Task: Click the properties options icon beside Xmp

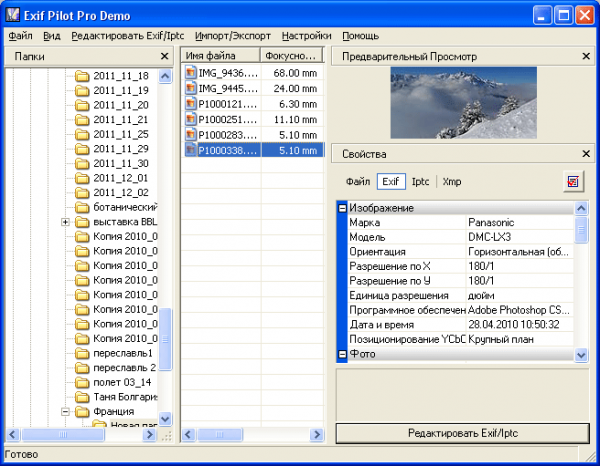Action: tap(573, 181)
